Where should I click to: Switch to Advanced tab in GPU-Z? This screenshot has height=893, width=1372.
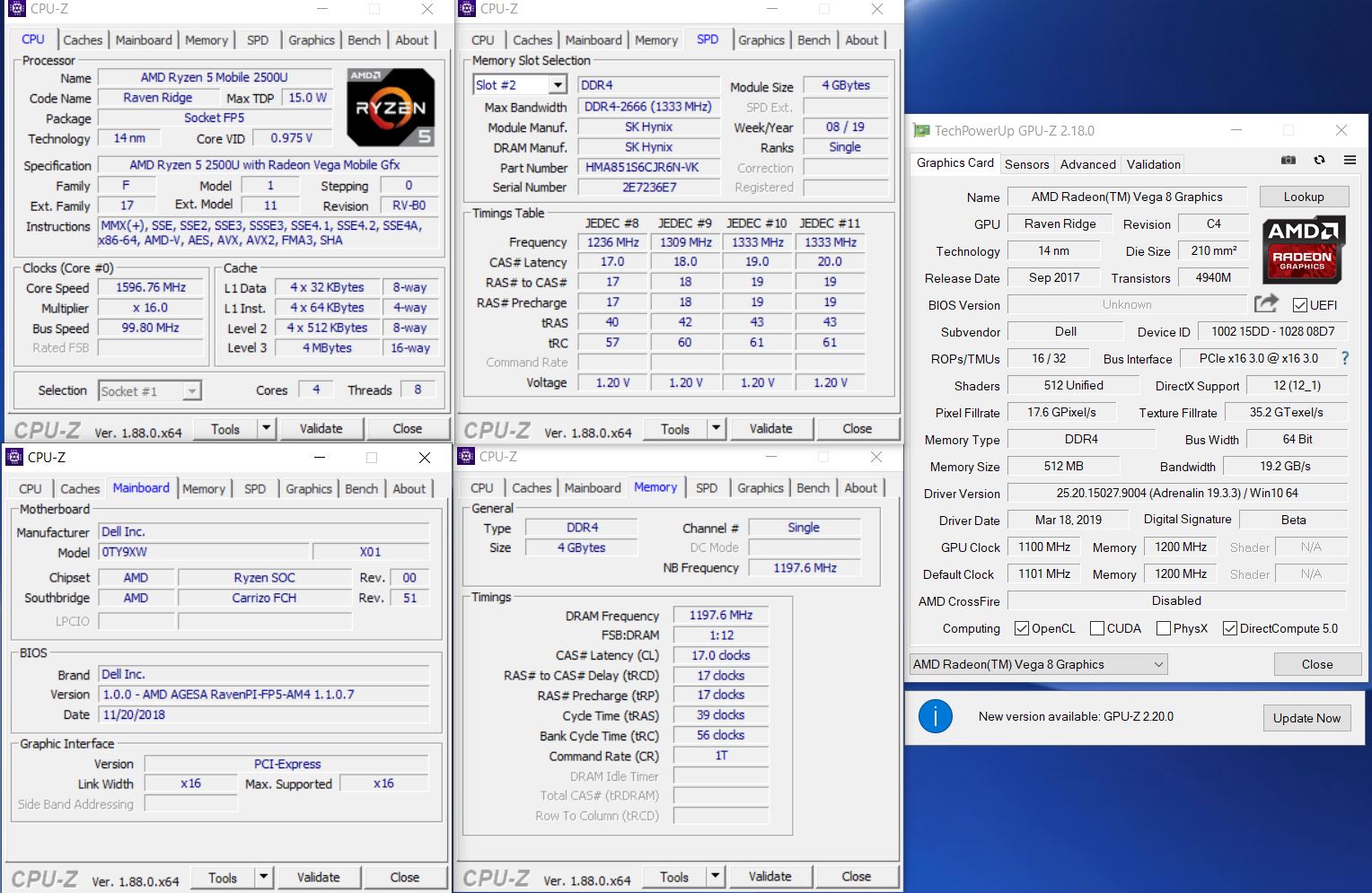click(x=1087, y=164)
